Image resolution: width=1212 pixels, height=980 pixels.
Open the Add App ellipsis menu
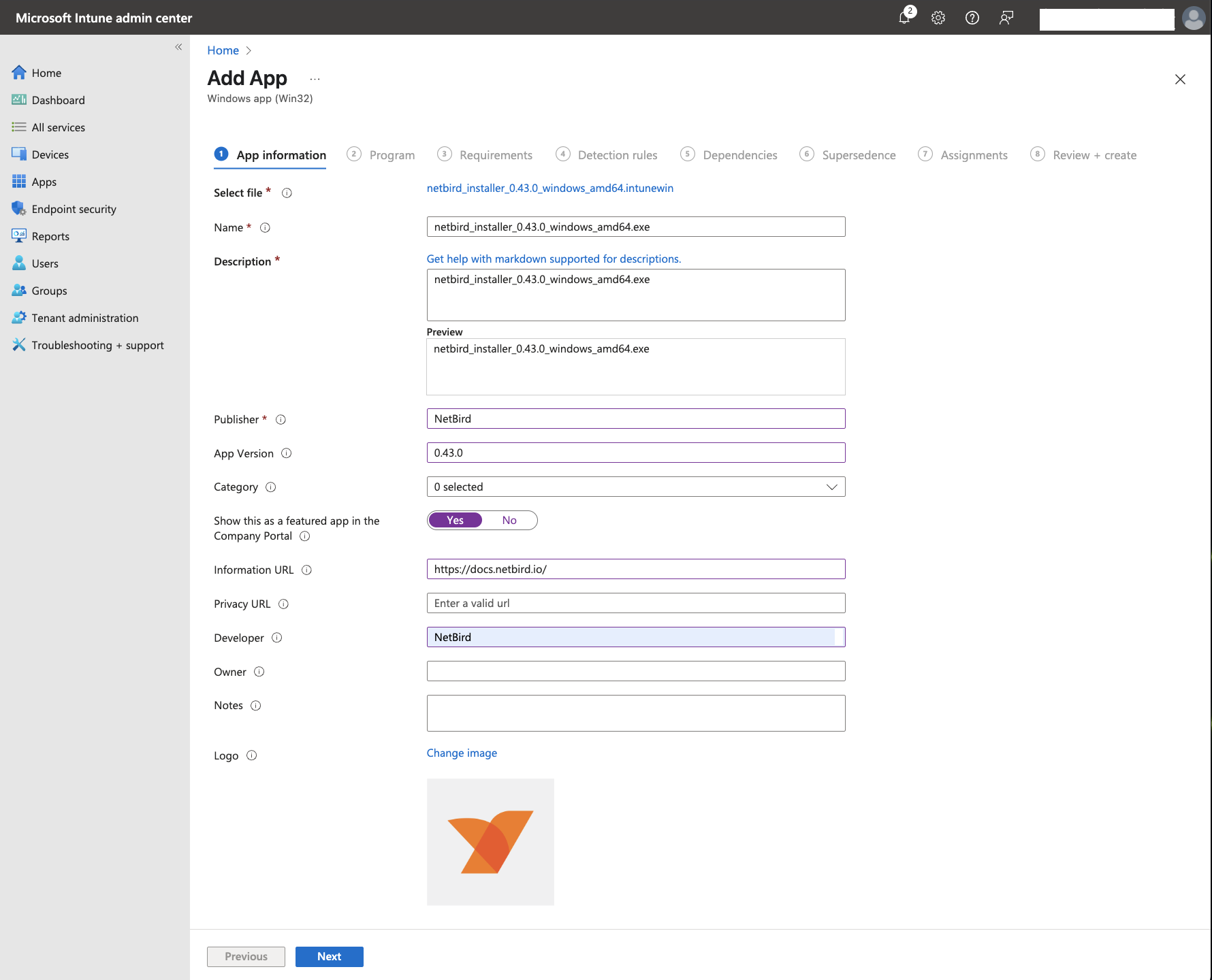click(315, 79)
